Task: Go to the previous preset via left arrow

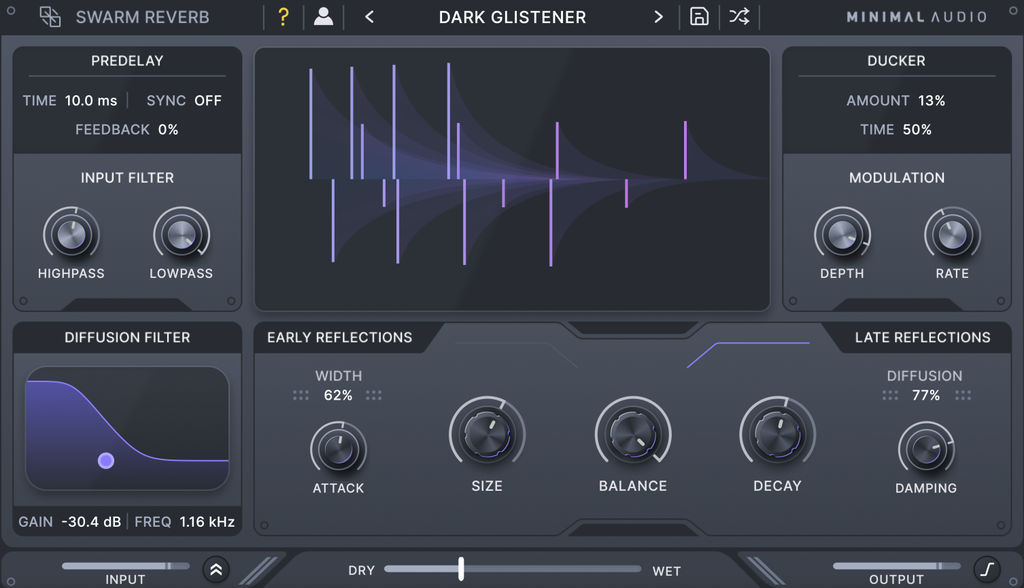Action: tap(367, 17)
